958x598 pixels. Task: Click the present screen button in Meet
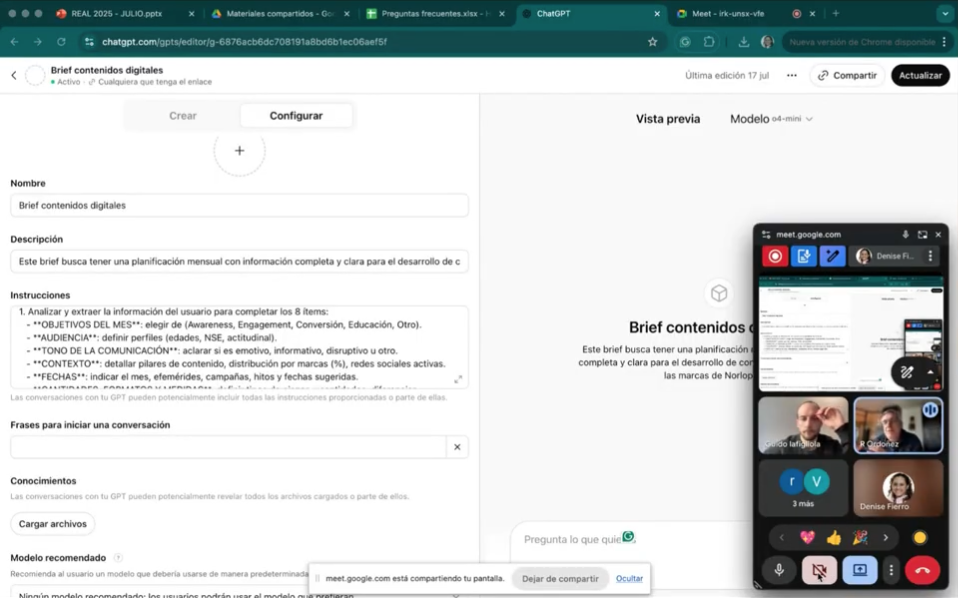[x=860, y=570]
